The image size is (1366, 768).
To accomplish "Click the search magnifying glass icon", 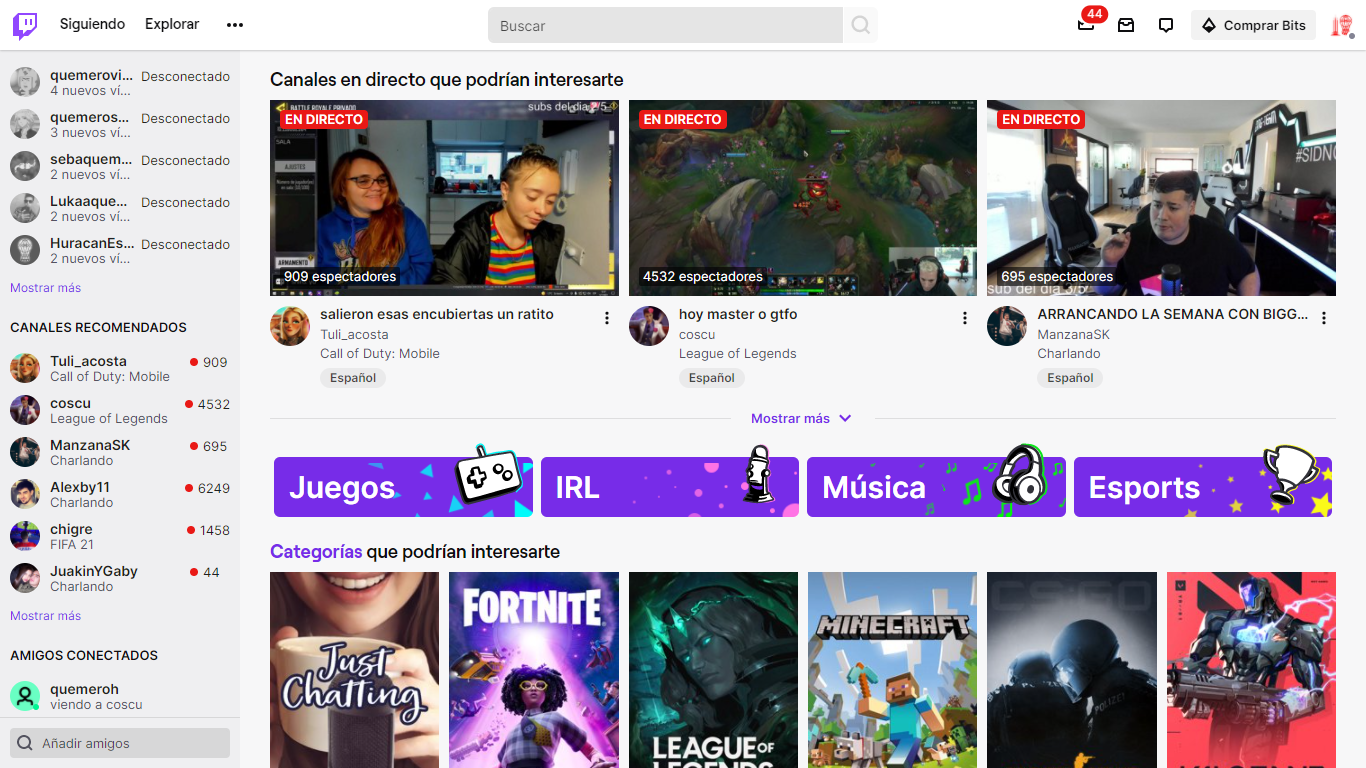I will [x=859, y=24].
